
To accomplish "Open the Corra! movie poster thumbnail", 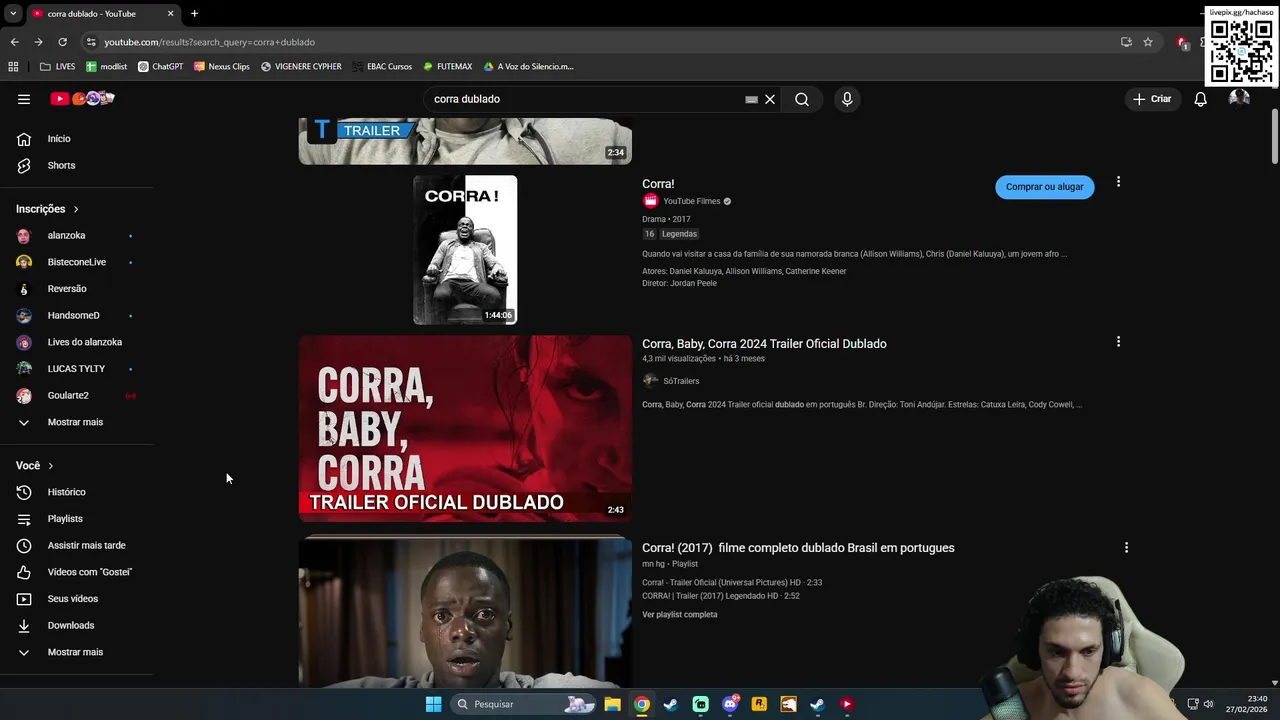I will point(465,250).
